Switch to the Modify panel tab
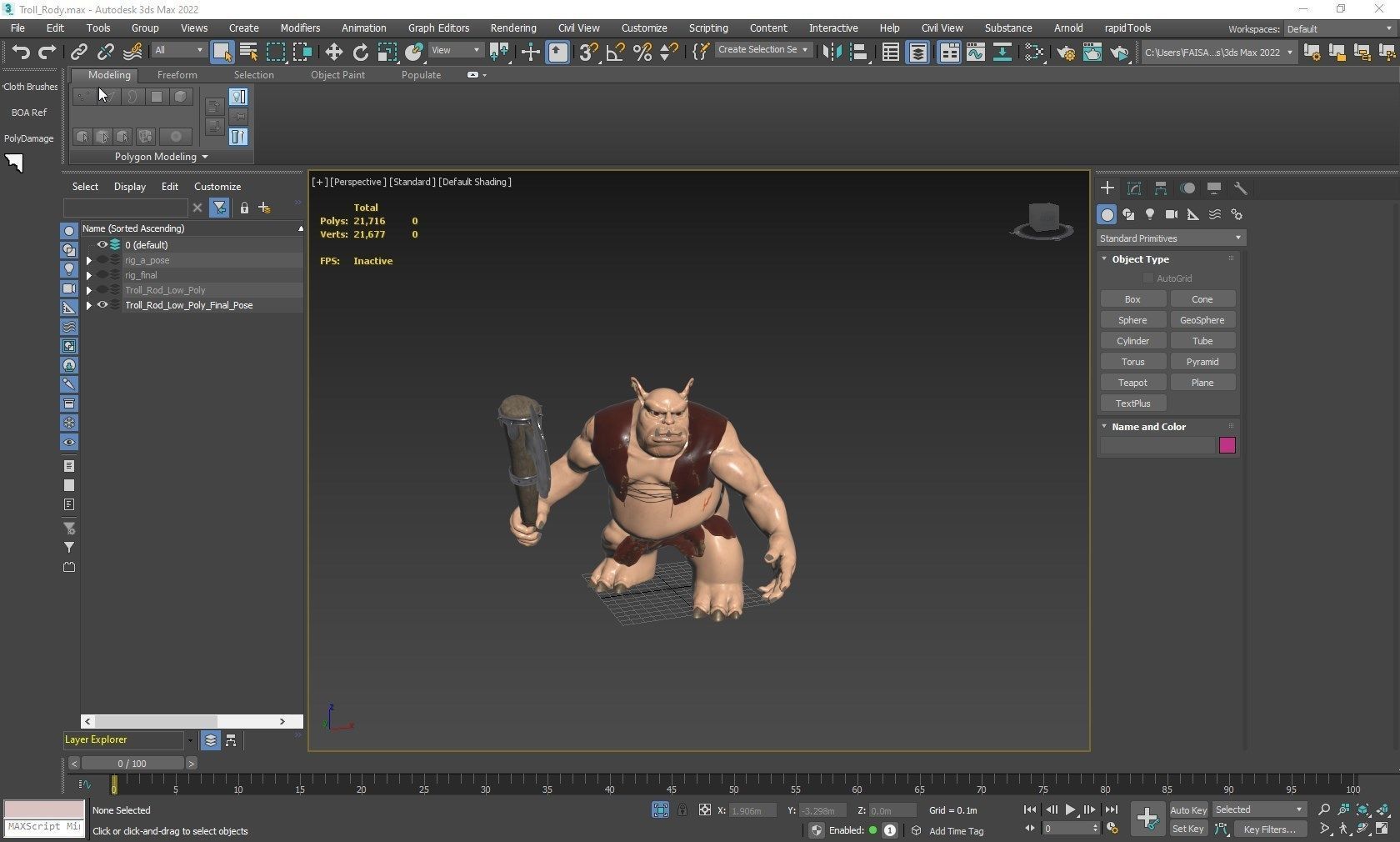The image size is (1400, 842). tap(1133, 188)
